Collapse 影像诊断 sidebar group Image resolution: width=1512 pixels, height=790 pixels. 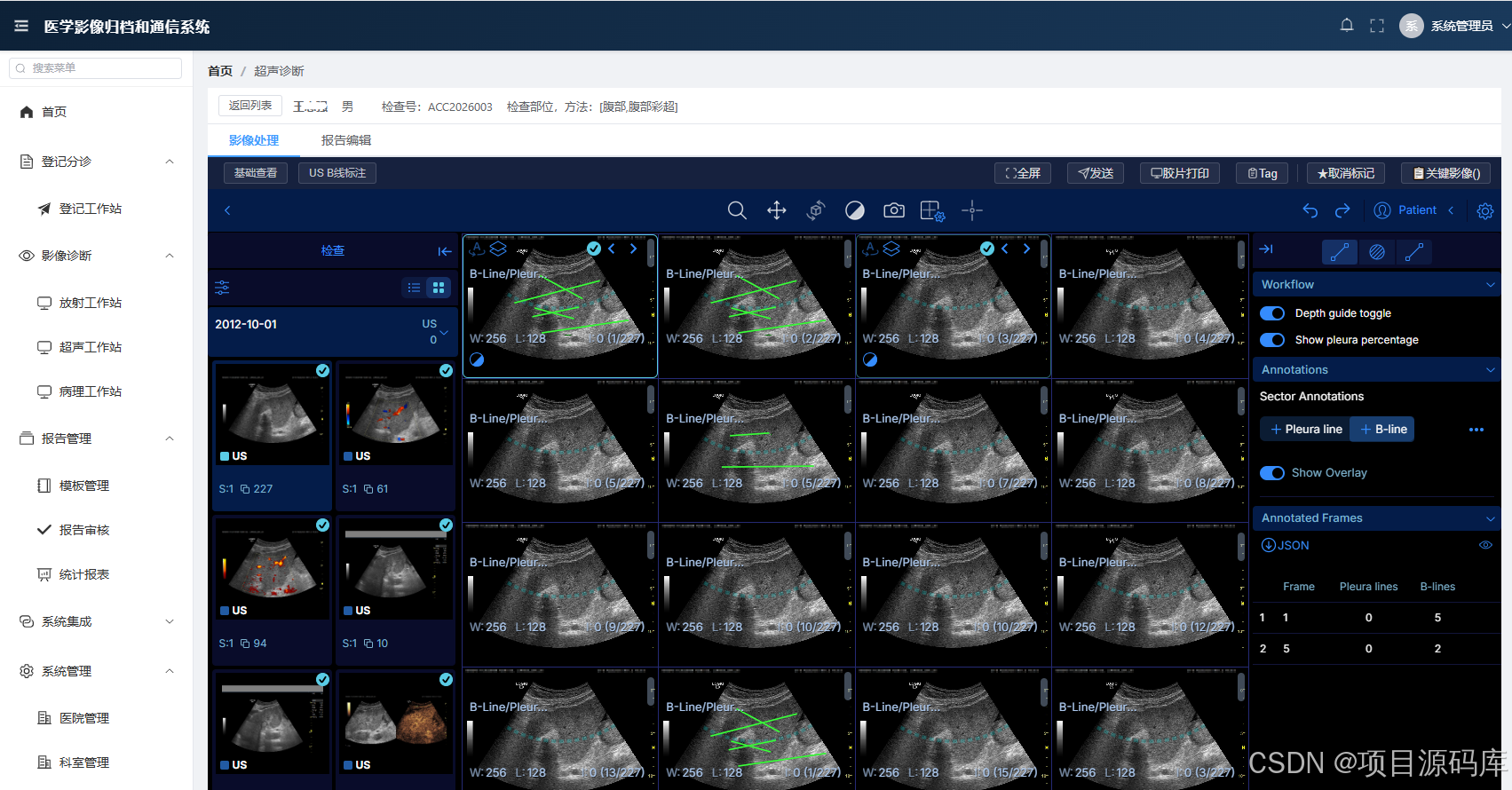click(170, 256)
